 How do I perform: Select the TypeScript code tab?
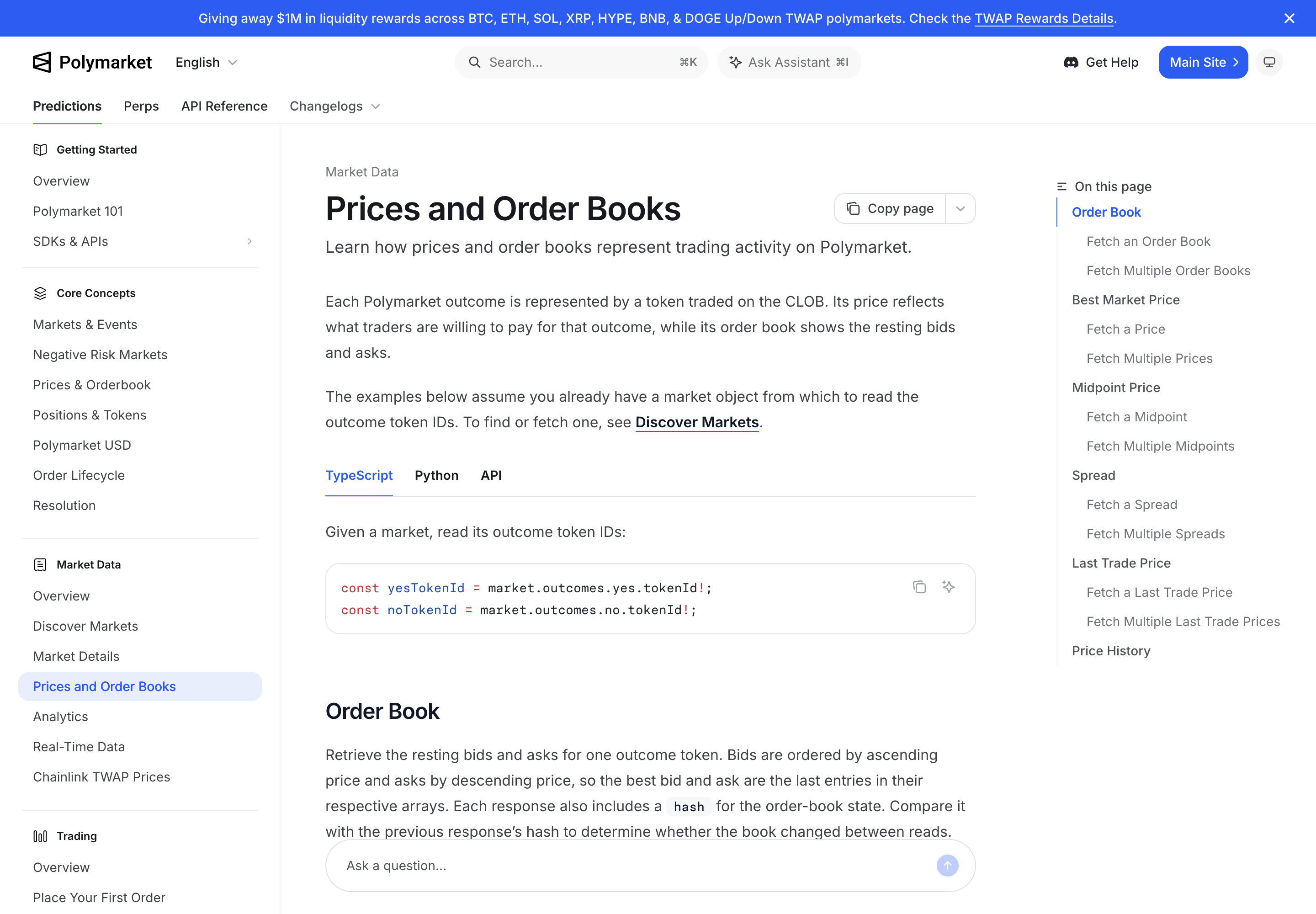[x=359, y=475]
